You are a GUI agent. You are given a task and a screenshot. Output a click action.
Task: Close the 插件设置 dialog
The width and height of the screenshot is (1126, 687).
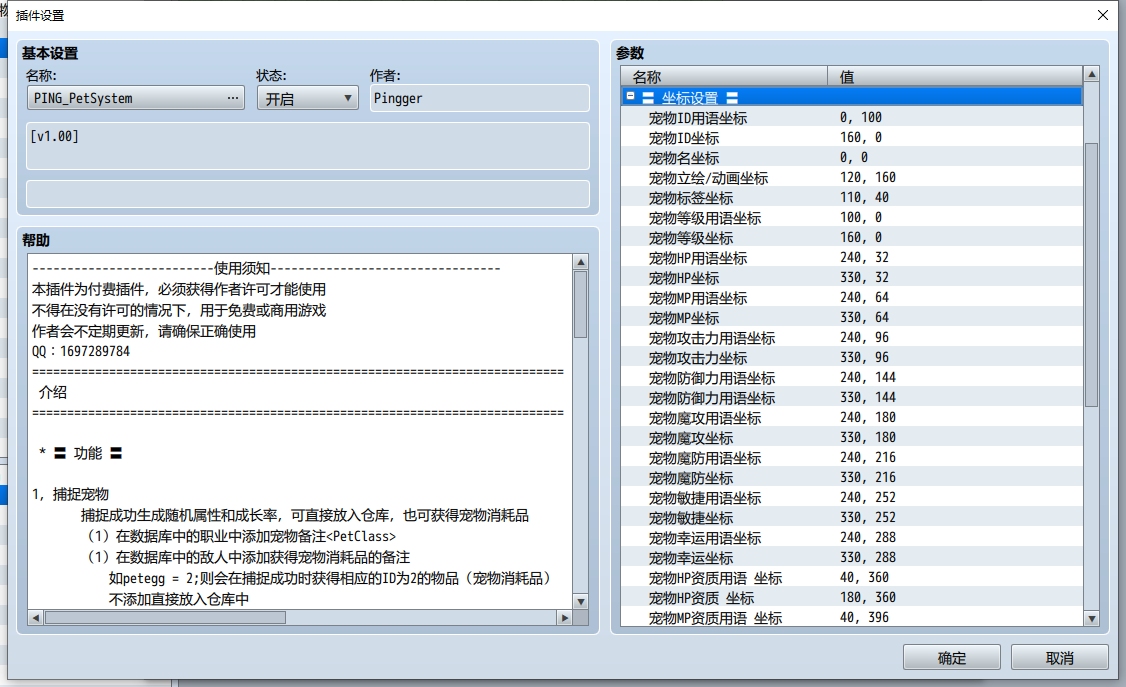pos(1103,15)
